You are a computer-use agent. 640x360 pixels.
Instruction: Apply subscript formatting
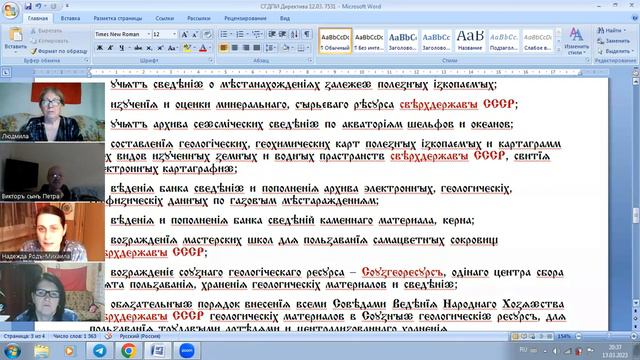149,48
